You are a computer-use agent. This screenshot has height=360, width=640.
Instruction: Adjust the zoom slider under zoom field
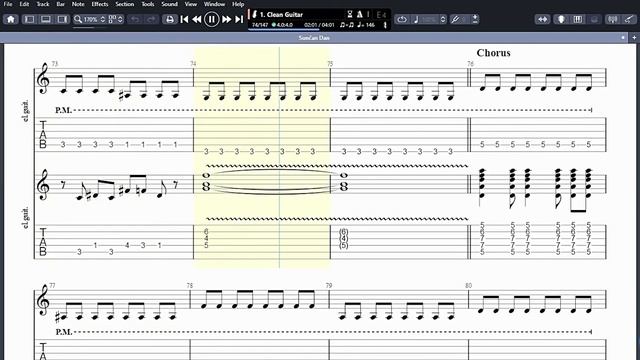pyautogui.click(x=90, y=27)
